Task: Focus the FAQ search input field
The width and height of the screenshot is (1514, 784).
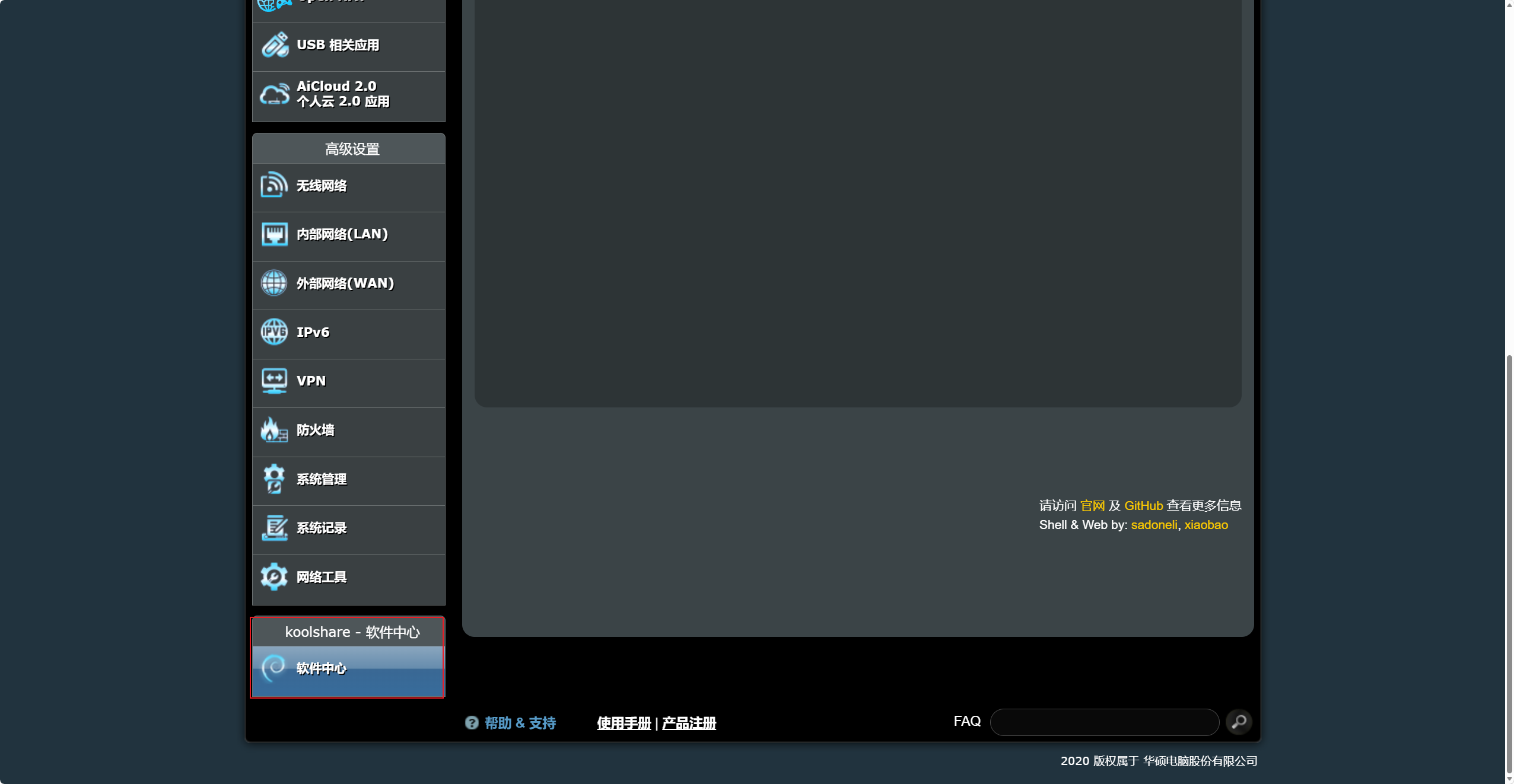Action: (1105, 722)
